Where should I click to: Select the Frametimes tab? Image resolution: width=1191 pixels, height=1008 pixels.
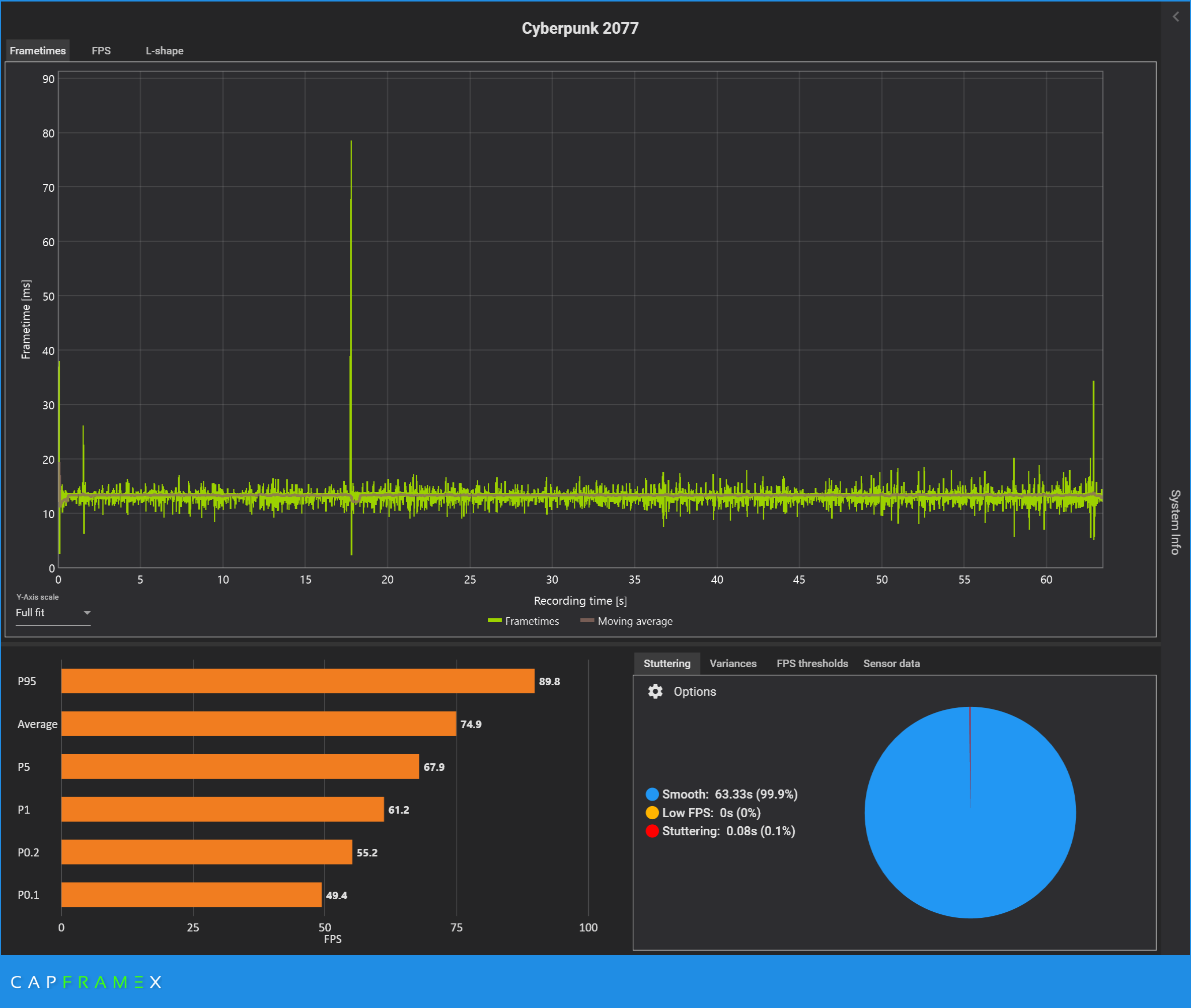(38, 51)
